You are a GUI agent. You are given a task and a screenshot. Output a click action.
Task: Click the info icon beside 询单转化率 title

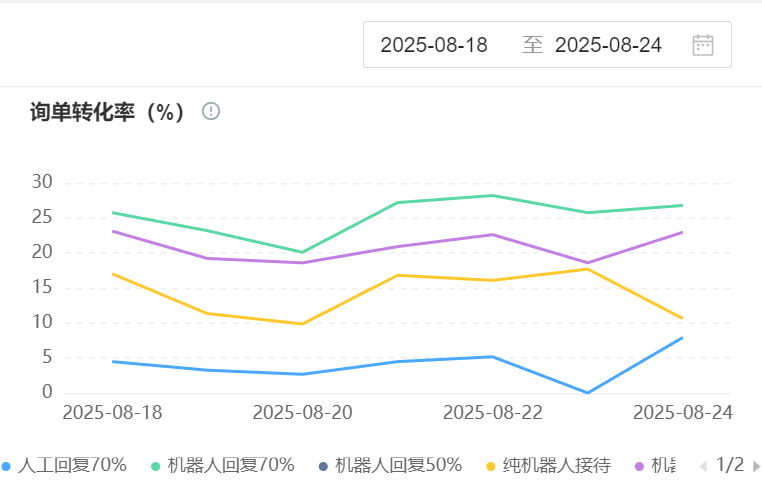(211, 111)
